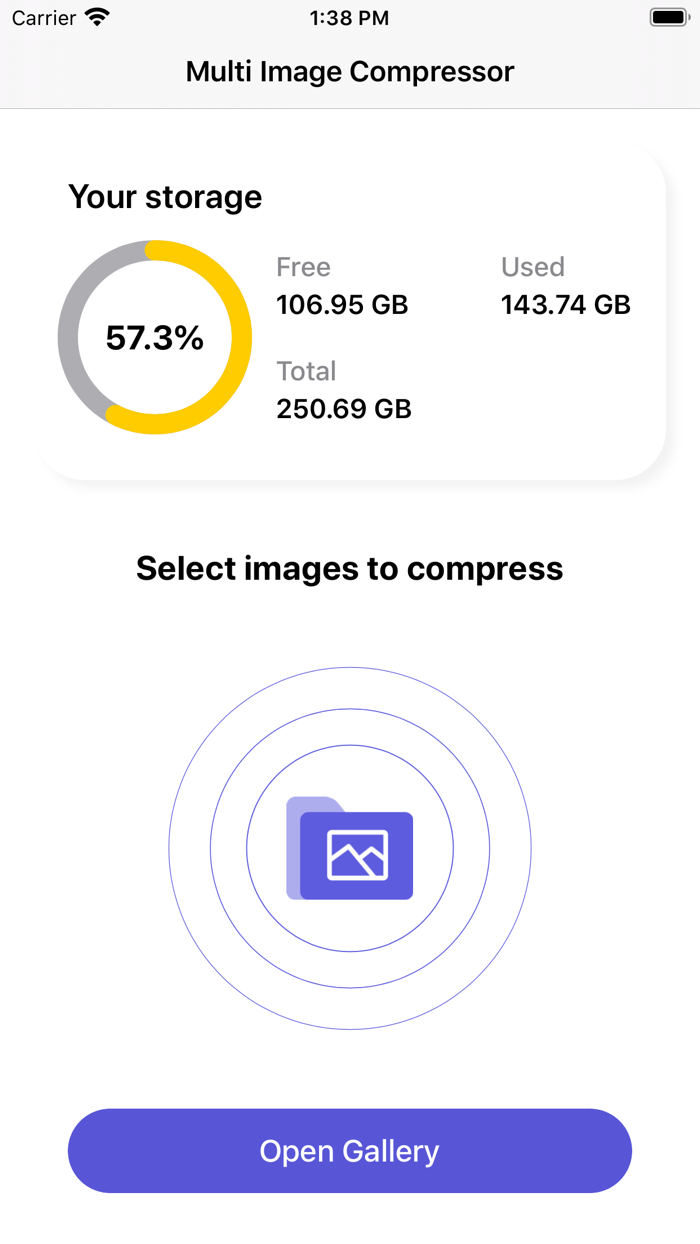This screenshot has height=1244, width=700.
Task: Click the Your storage card heading
Action: (x=164, y=197)
